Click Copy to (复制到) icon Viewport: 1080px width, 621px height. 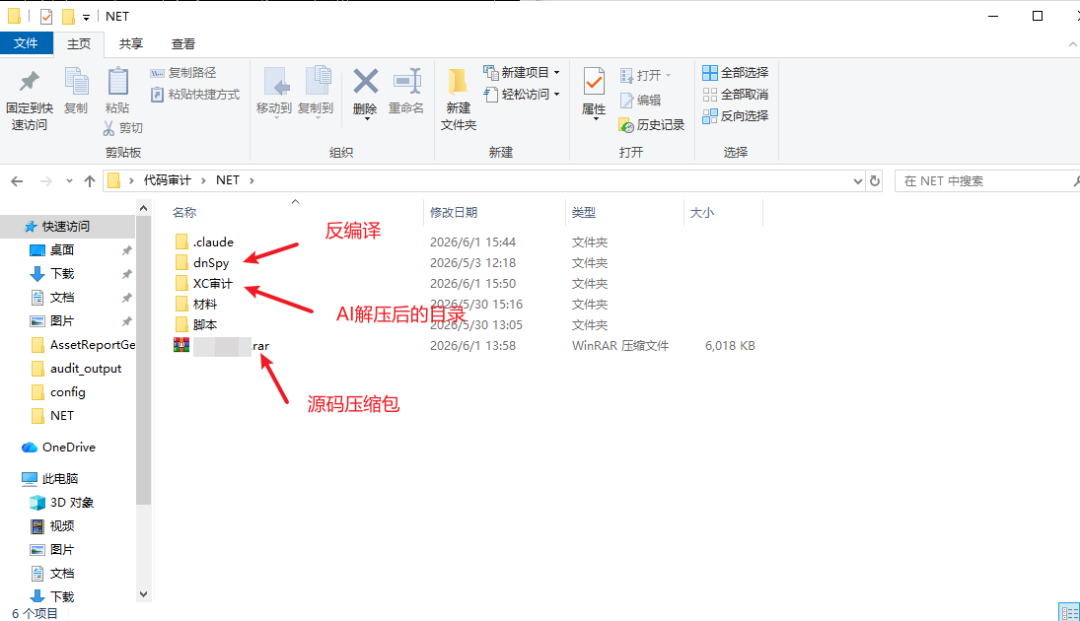(x=316, y=83)
